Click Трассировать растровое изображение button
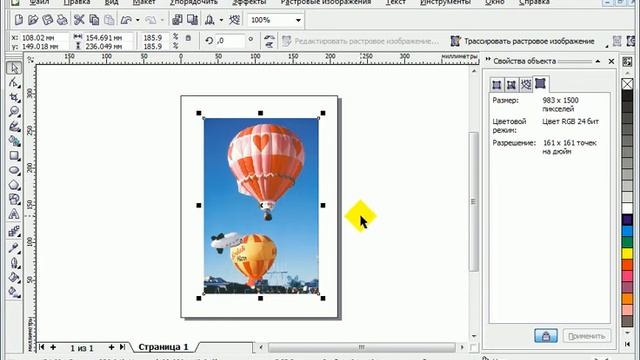This screenshot has height=360, width=640. coord(522,41)
